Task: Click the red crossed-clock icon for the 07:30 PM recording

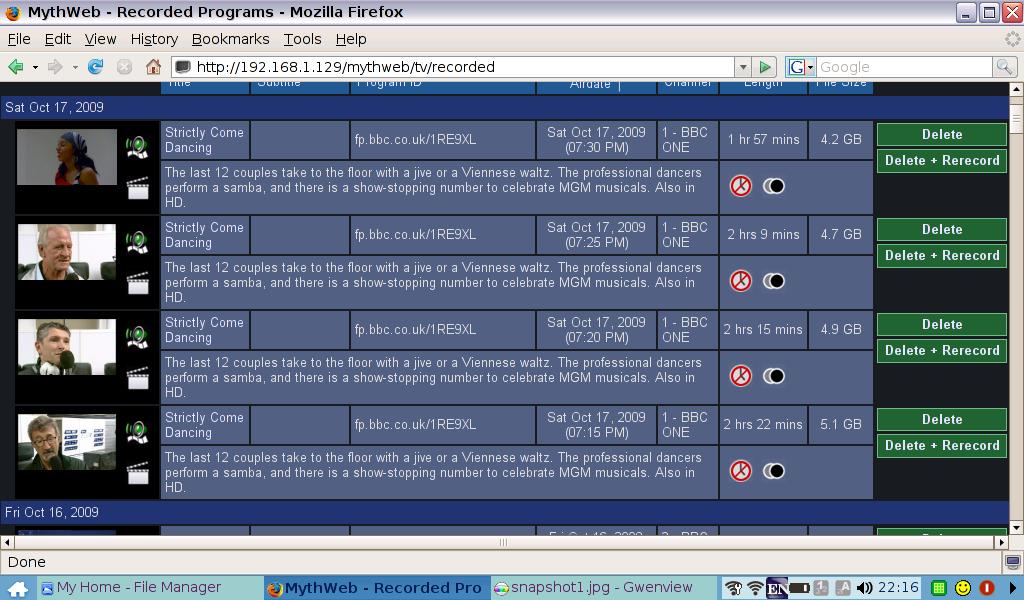Action: [x=740, y=186]
